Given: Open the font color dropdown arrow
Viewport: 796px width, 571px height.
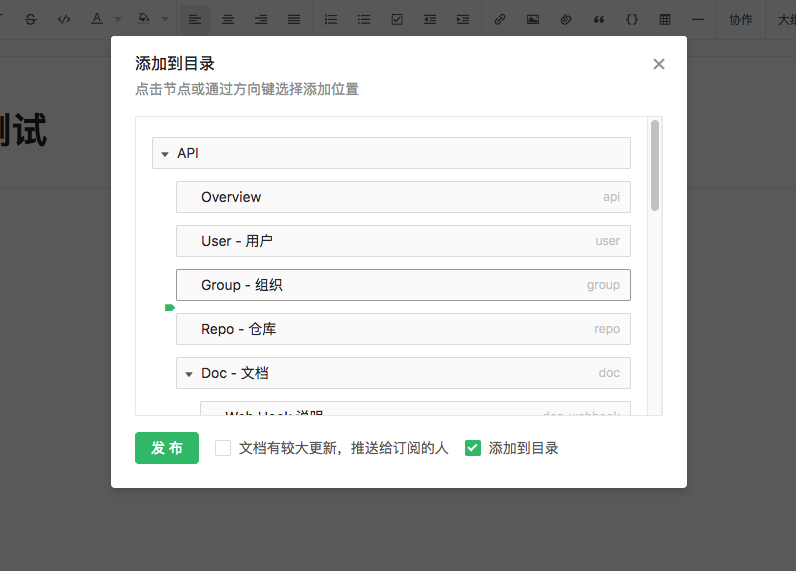Looking at the screenshot, I should 117,19.
